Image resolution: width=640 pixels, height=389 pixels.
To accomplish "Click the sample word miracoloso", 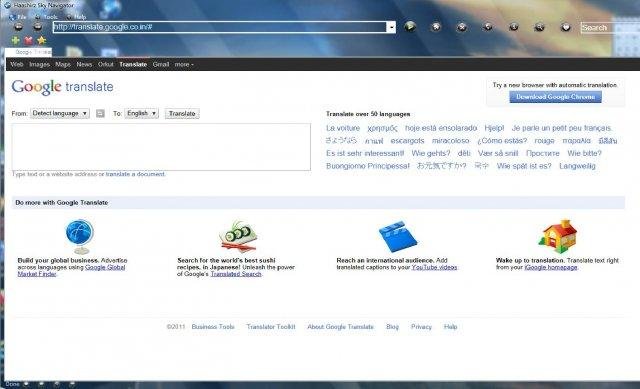I will pyautogui.click(x=451, y=141).
